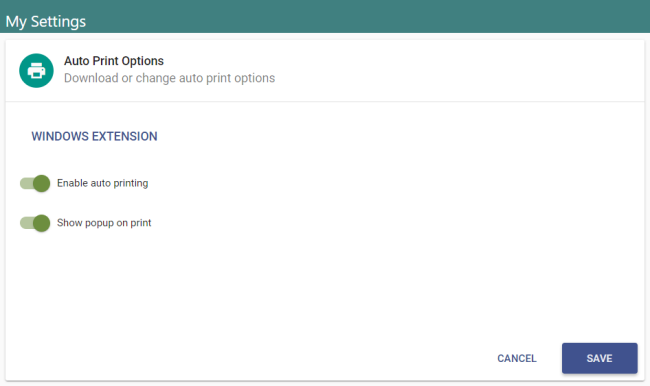
Task: Save the auto print settings
Action: [599, 358]
